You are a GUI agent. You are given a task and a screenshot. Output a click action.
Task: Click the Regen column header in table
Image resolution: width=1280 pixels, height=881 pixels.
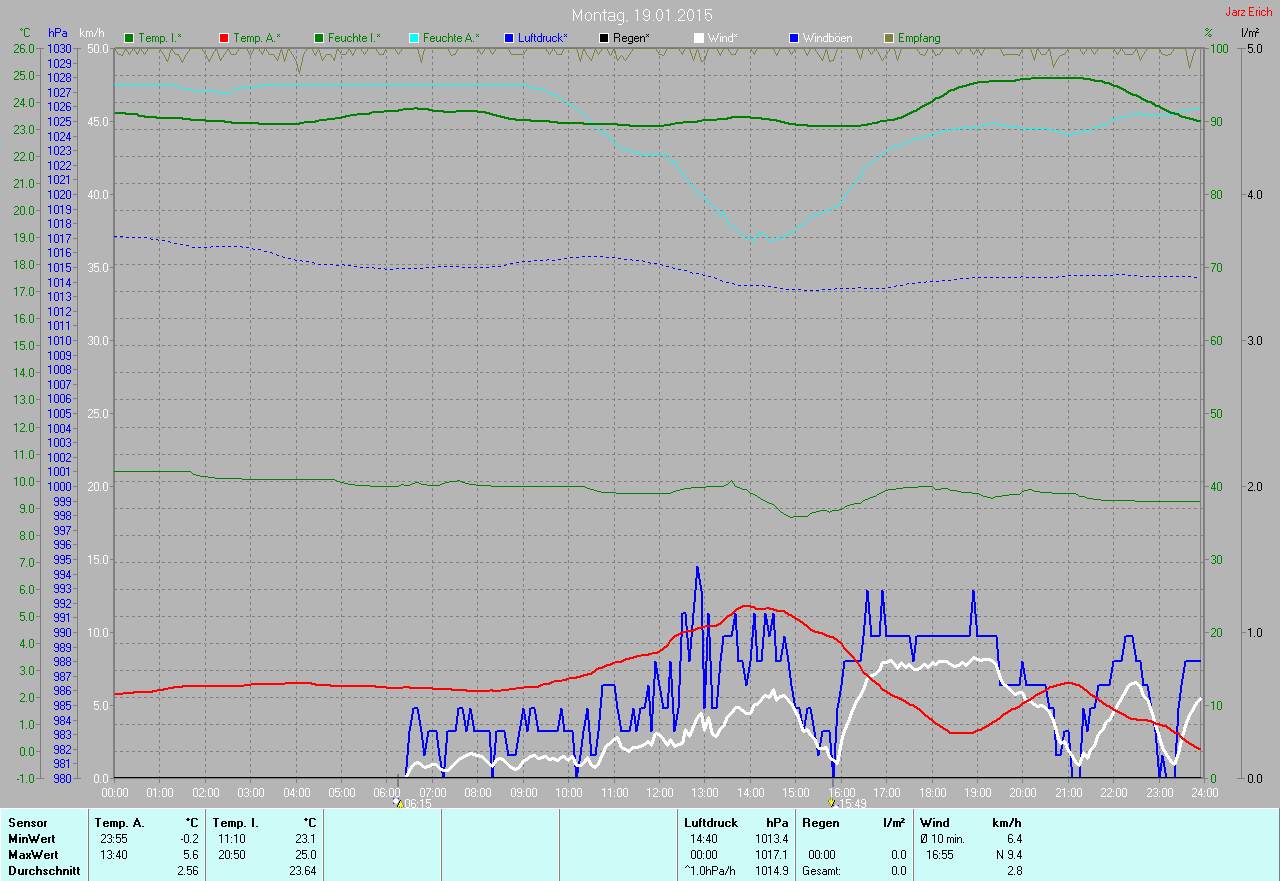820,822
